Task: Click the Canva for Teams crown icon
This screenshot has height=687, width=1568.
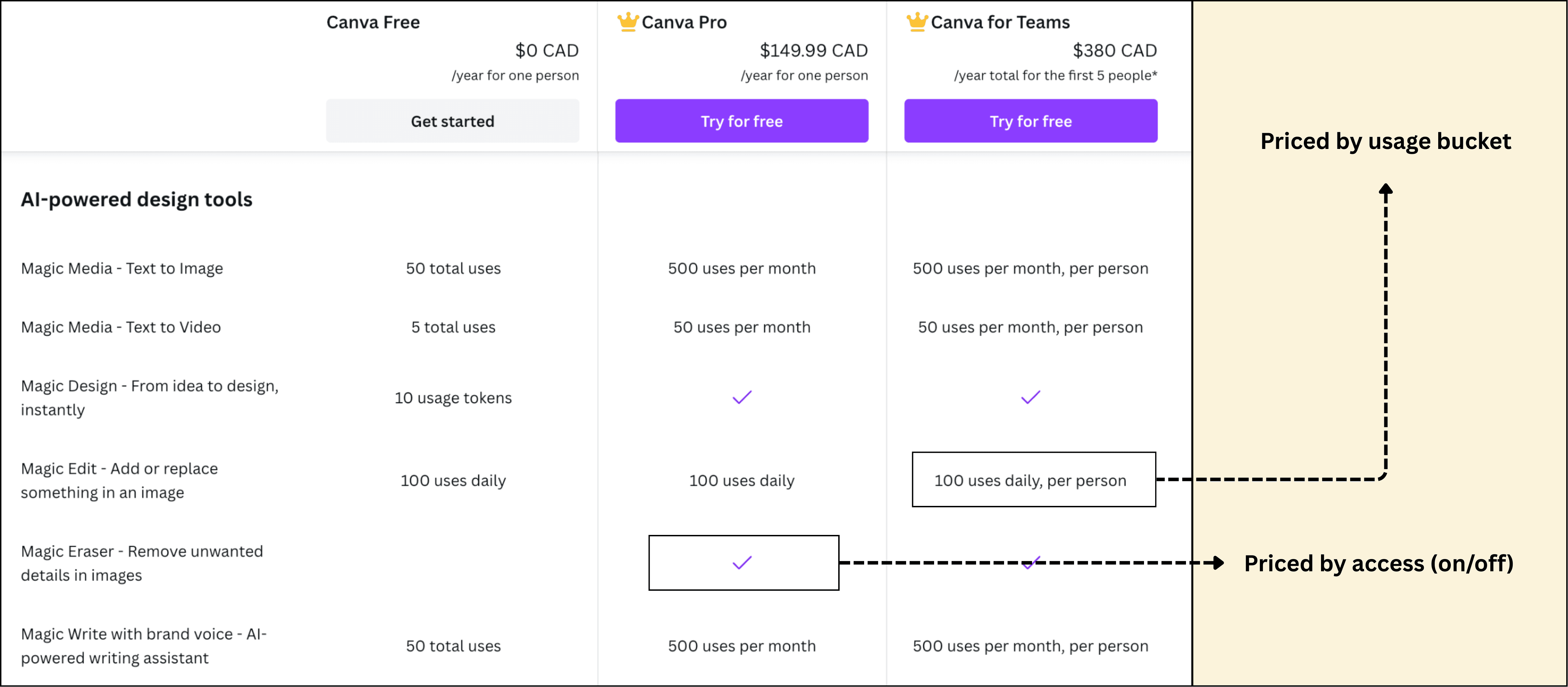Action: [x=917, y=22]
